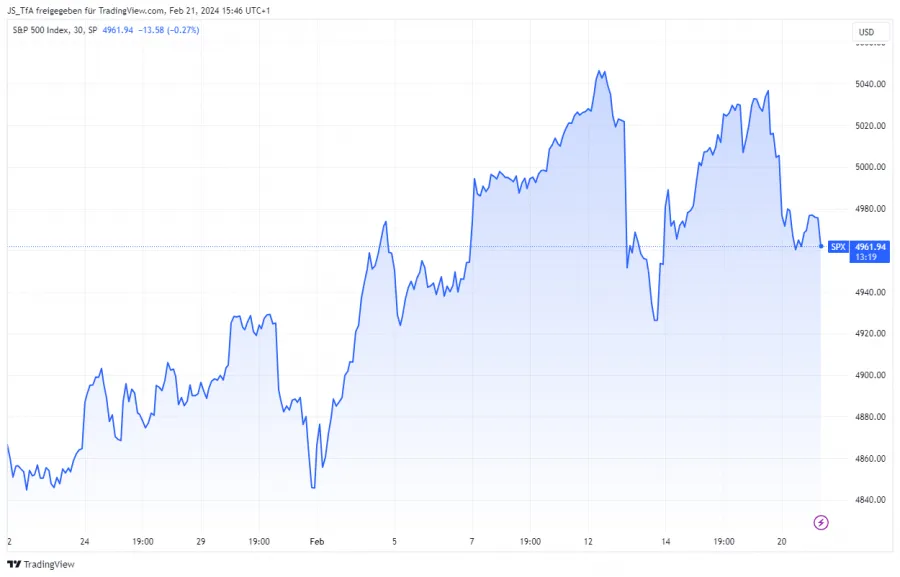Click the Feb label on the time axis

click(x=317, y=541)
